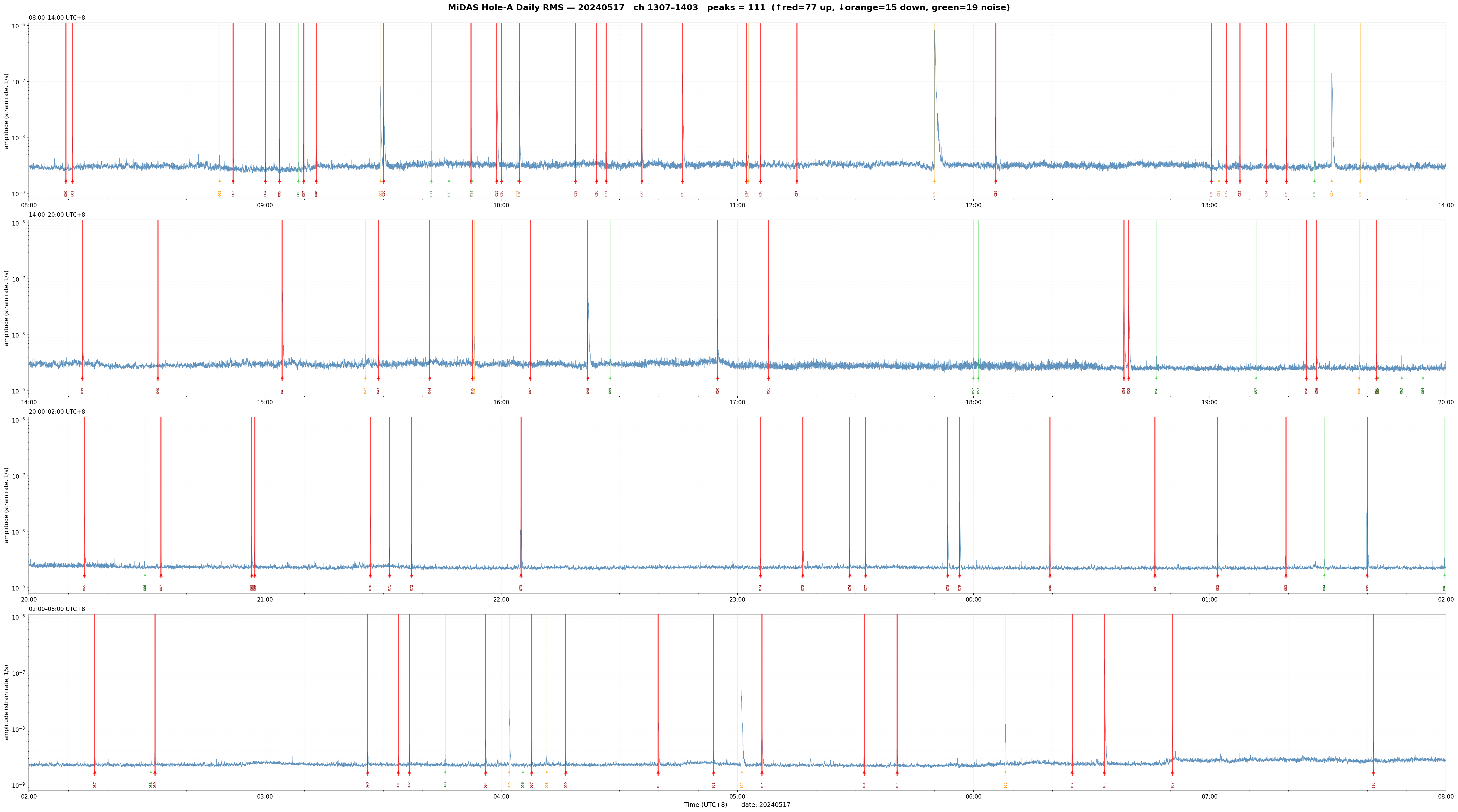Select the orange peak marker labeled 002
The image size is (1458, 812).
[220, 181]
